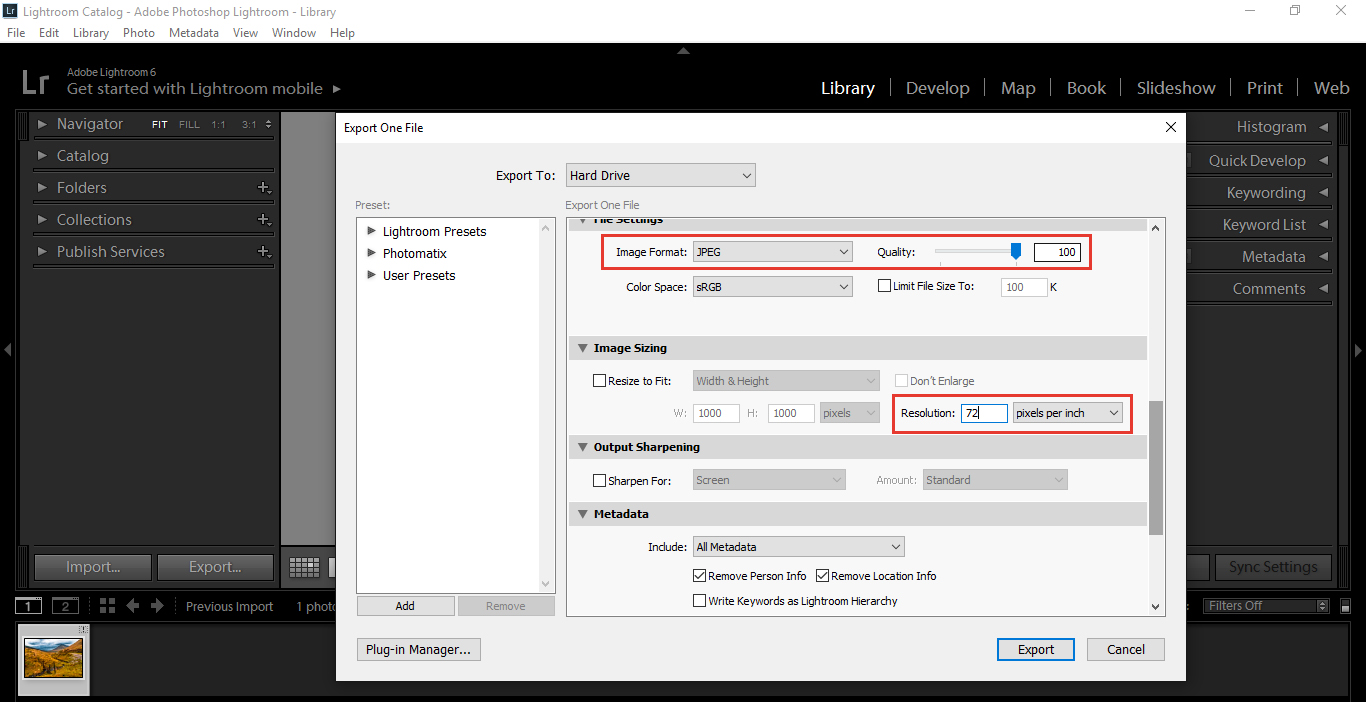The width and height of the screenshot is (1366, 702).
Task: Collapse the Metadata section in export dialog
Action: click(x=581, y=514)
